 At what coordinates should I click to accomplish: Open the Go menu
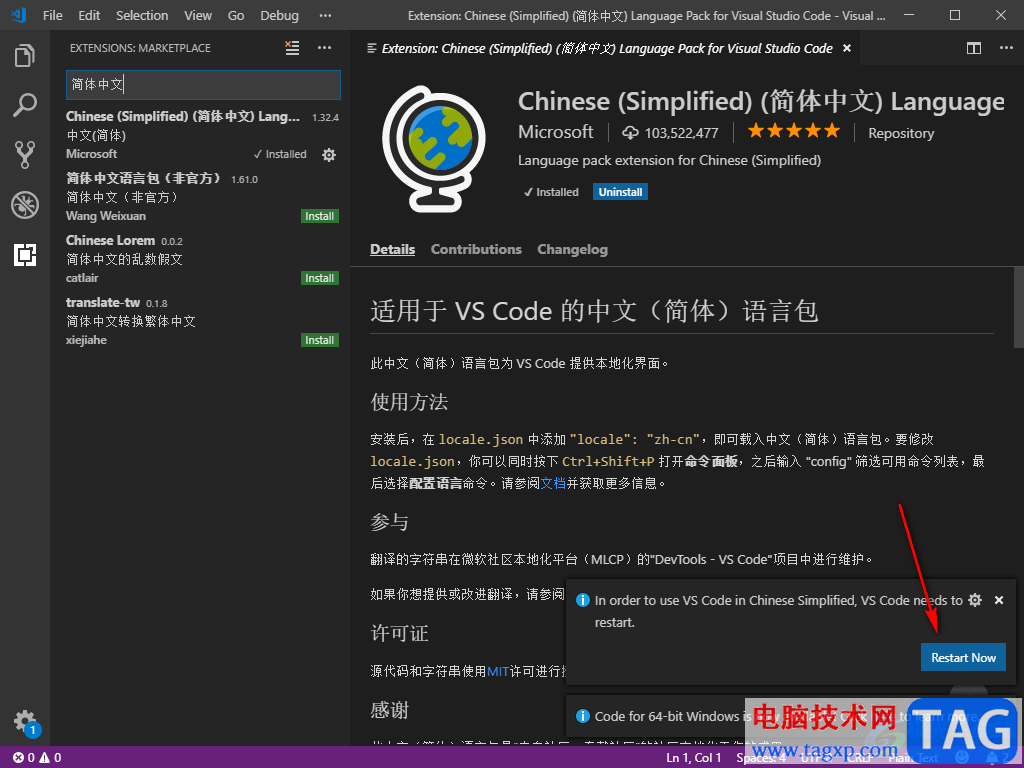236,15
